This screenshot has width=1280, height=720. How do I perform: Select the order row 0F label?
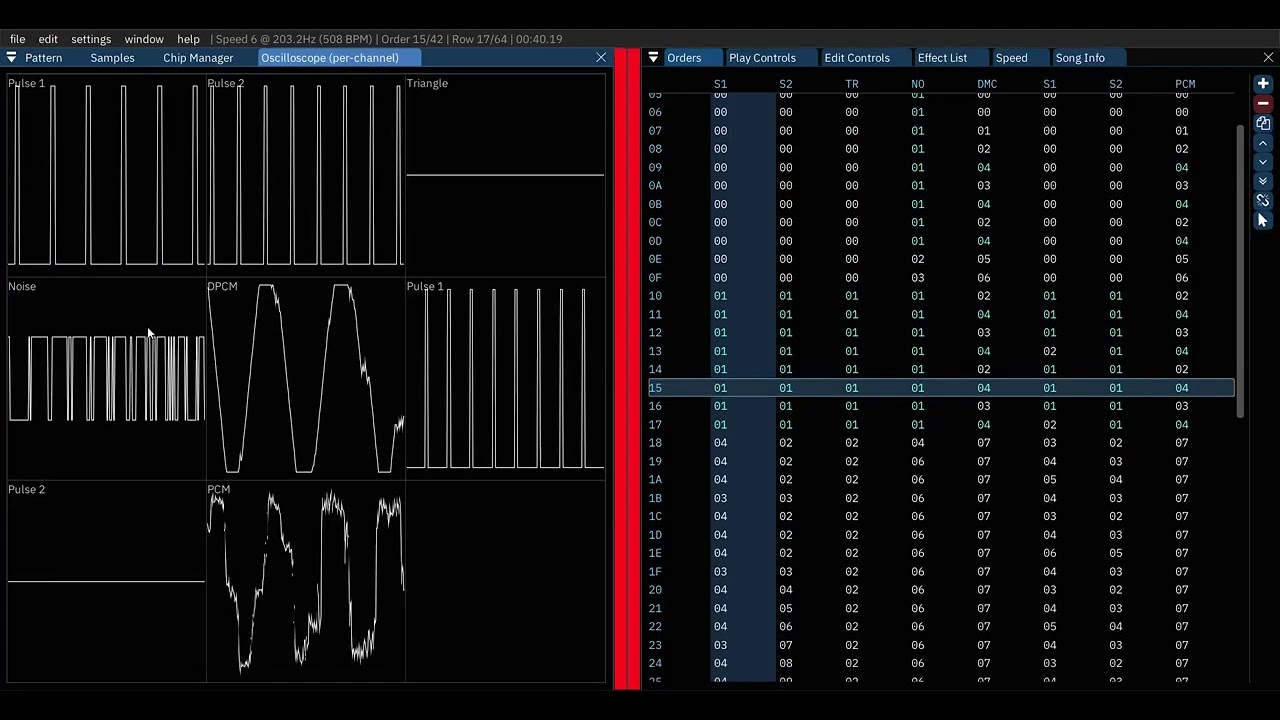pos(655,278)
